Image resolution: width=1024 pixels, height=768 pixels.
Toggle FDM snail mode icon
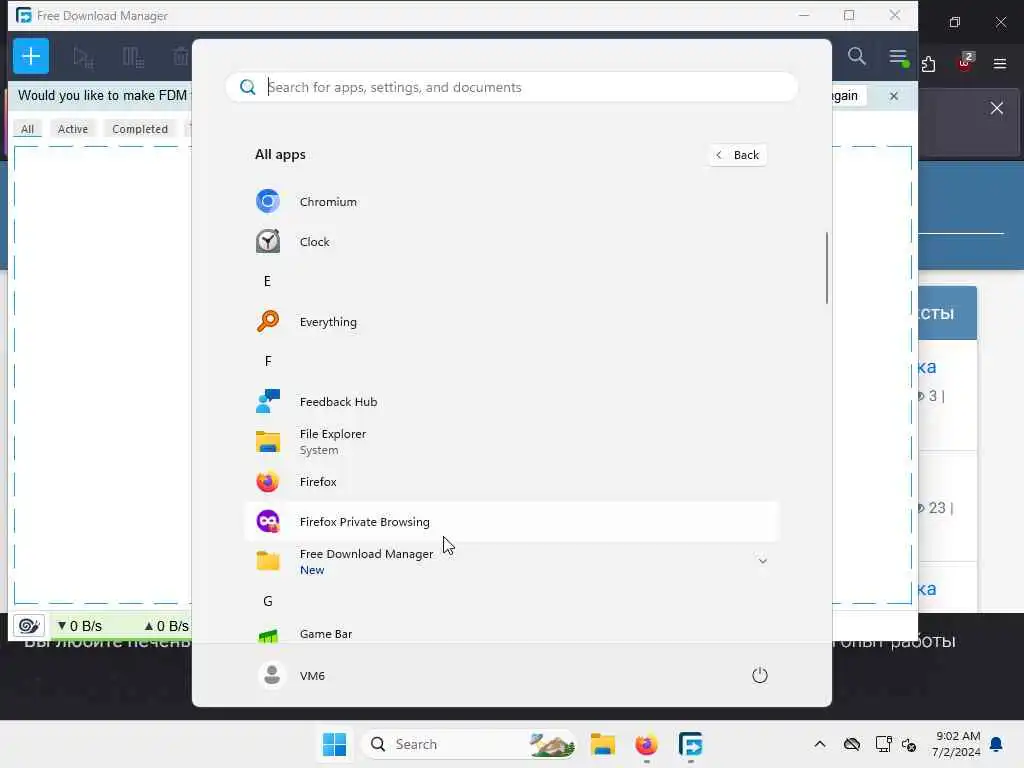pyautogui.click(x=29, y=626)
